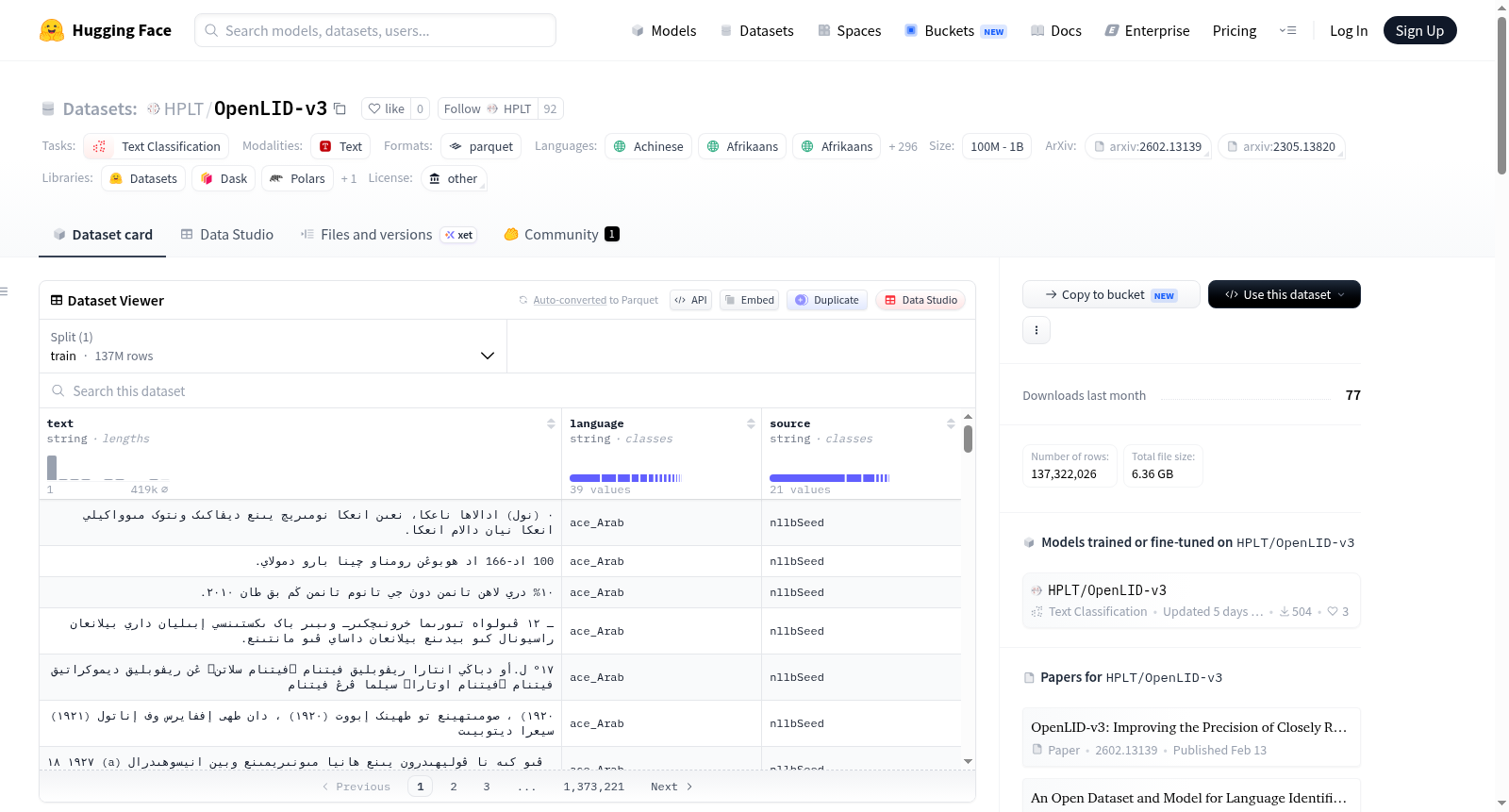Image resolution: width=1509 pixels, height=812 pixels.
Task: Sort by the source column
Action: [951, 423]
